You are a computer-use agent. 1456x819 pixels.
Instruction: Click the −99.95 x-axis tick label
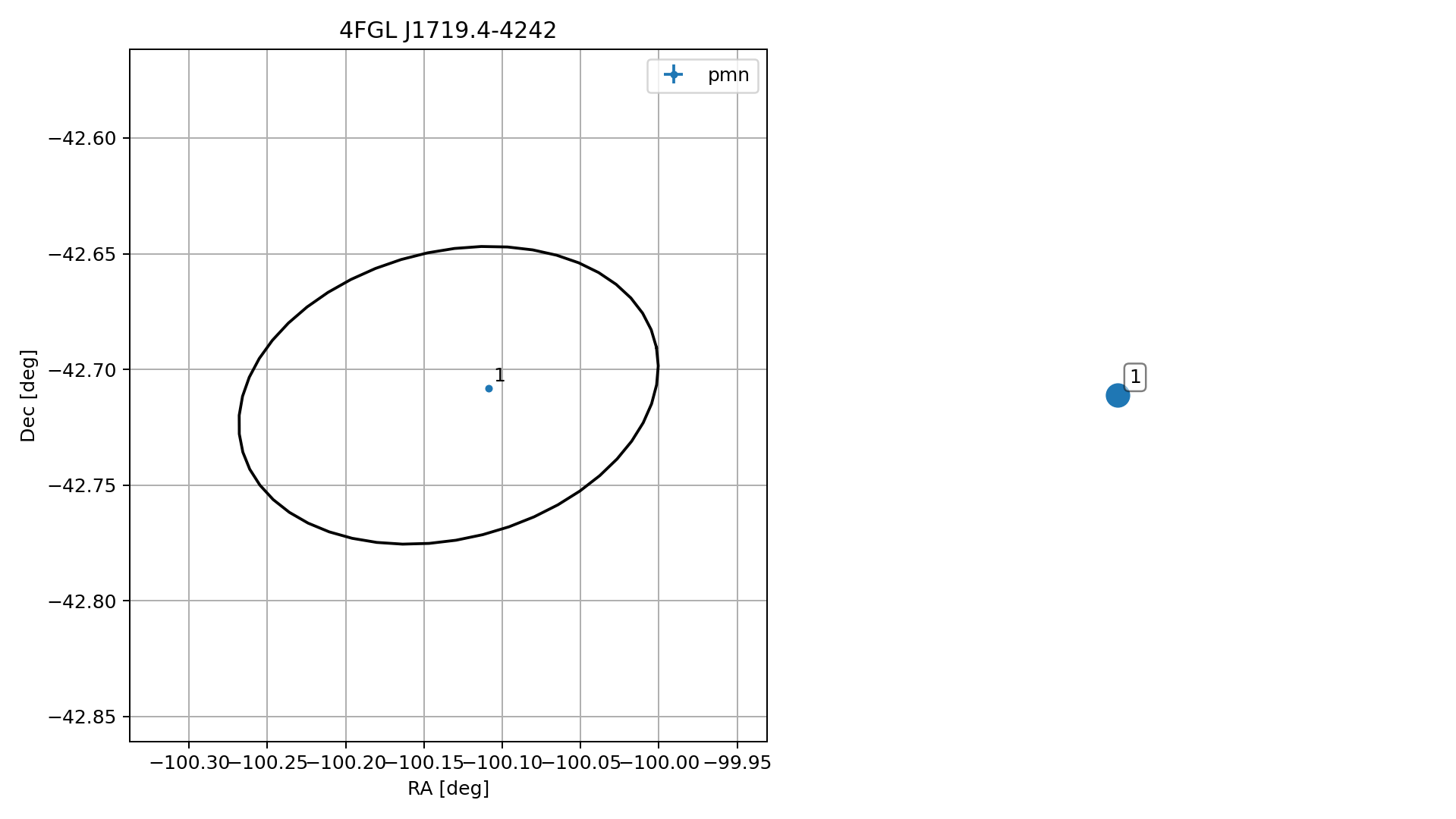737,763
